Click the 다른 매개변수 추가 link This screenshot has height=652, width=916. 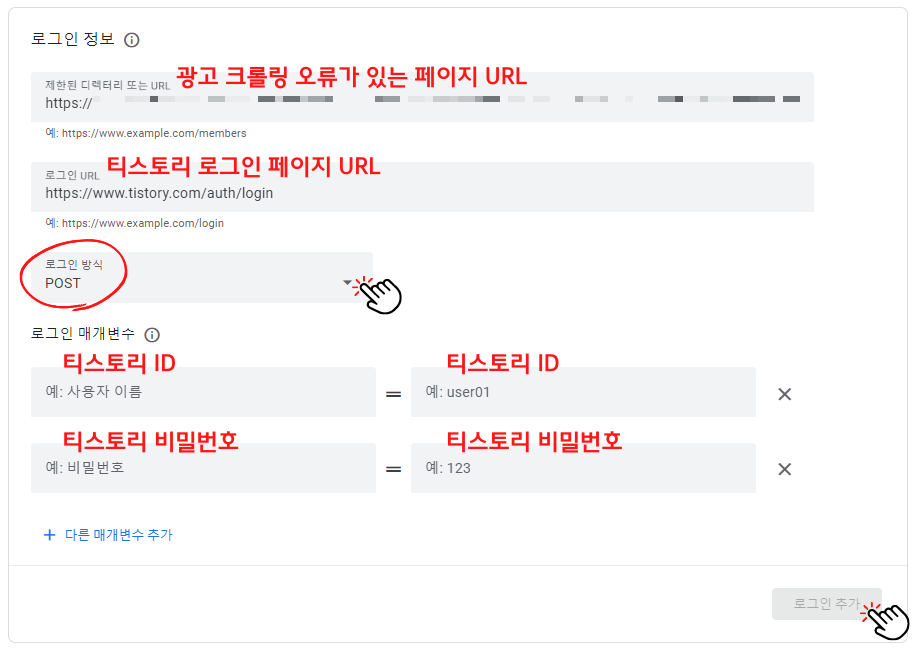(x=119, y=535)
